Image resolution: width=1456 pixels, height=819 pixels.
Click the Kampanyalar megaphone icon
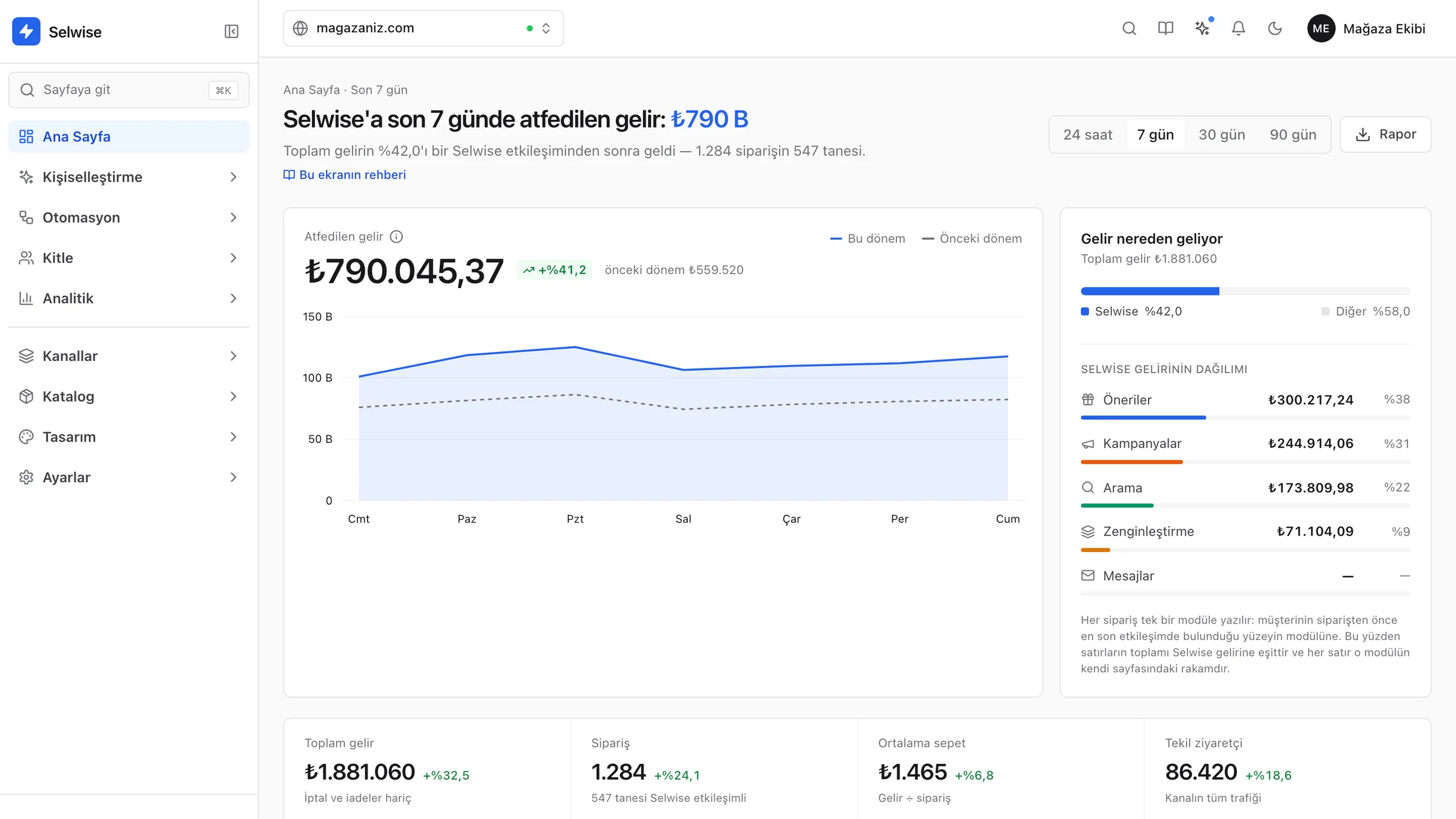click(x=1088, y=444)
